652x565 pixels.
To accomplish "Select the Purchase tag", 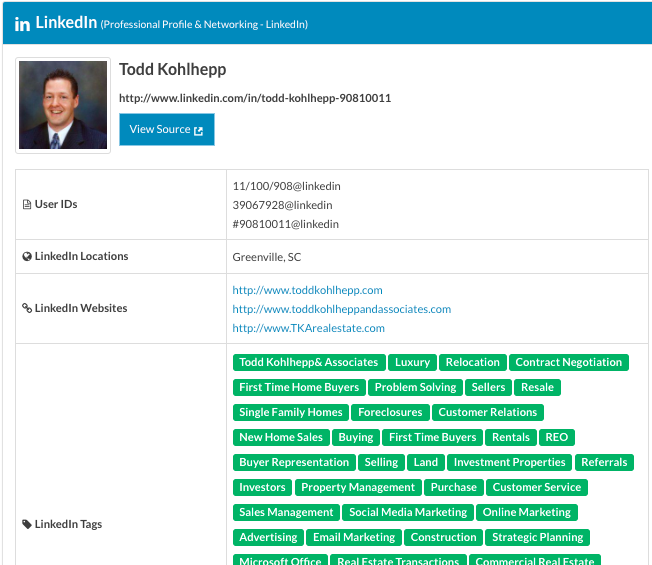I will 454,487.
